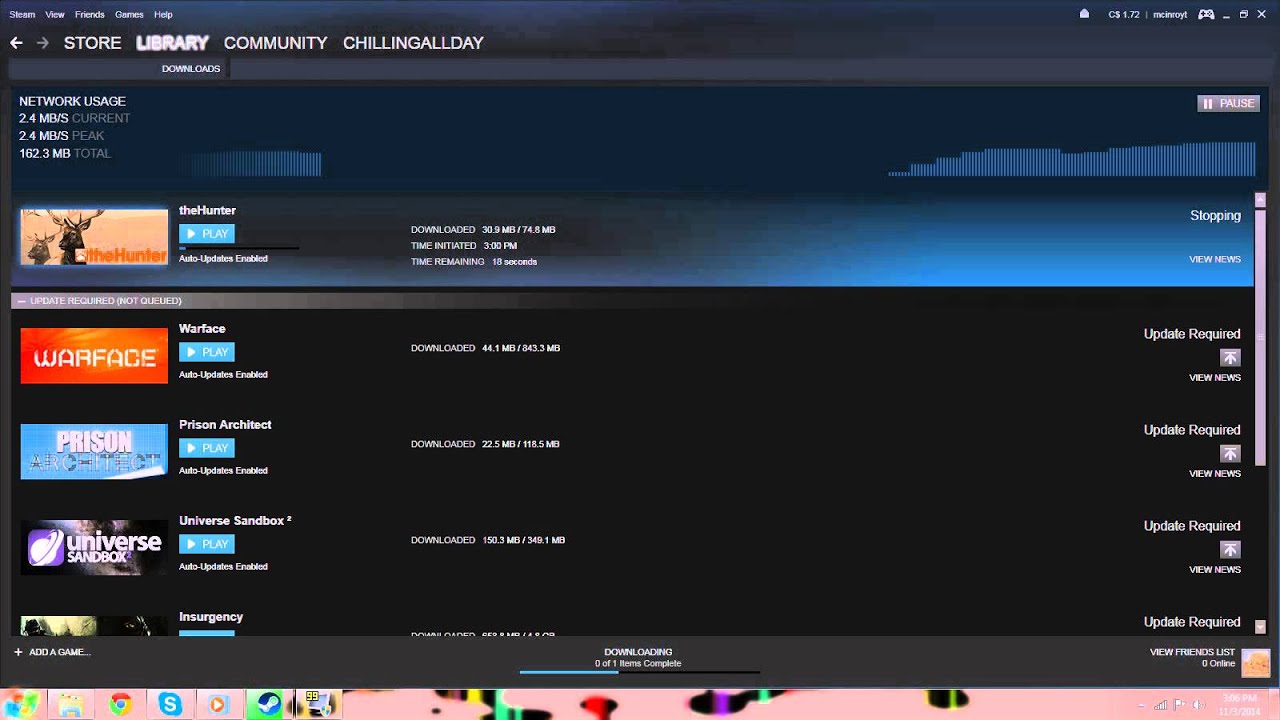The image size is (1280, 720).
Task: Queue the Warface update arrow icon
Action: click(x=1230, y=358)
